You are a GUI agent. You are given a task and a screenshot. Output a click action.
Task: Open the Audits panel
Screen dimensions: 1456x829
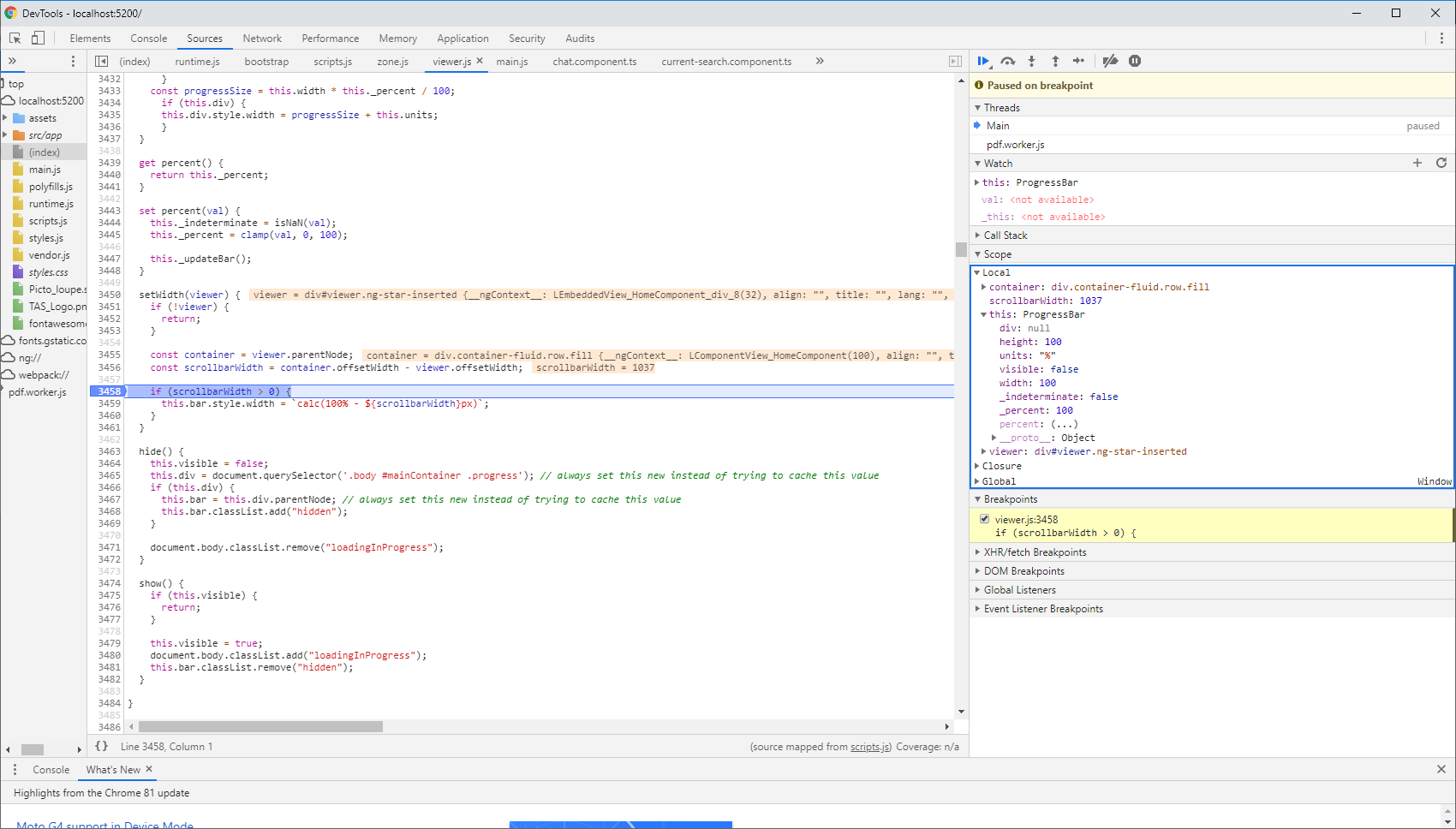(580, 39)
